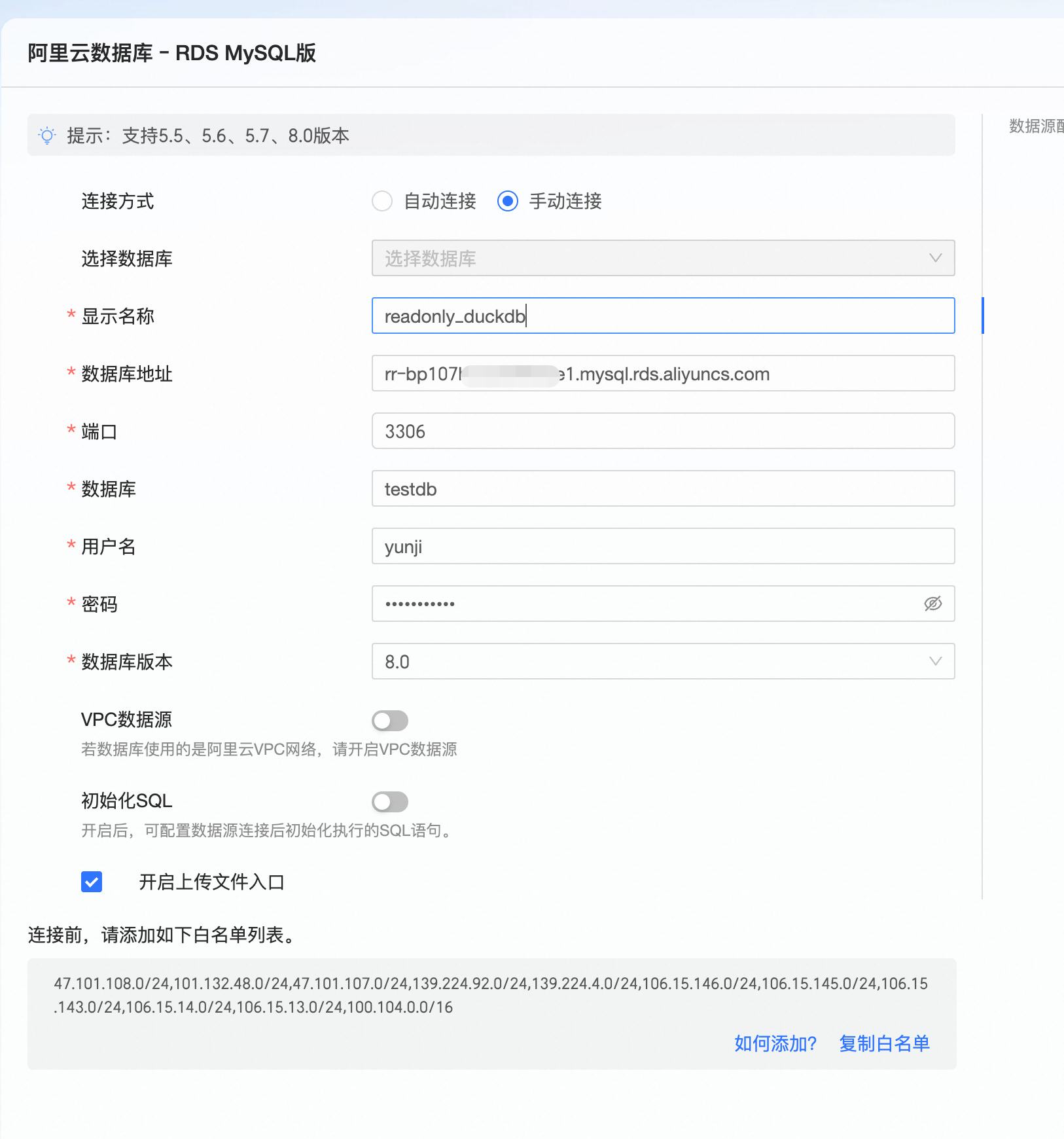This screenshot has width=1064, height=1139.
Task: Click the 密码 password field
Action: click(663, 604)
